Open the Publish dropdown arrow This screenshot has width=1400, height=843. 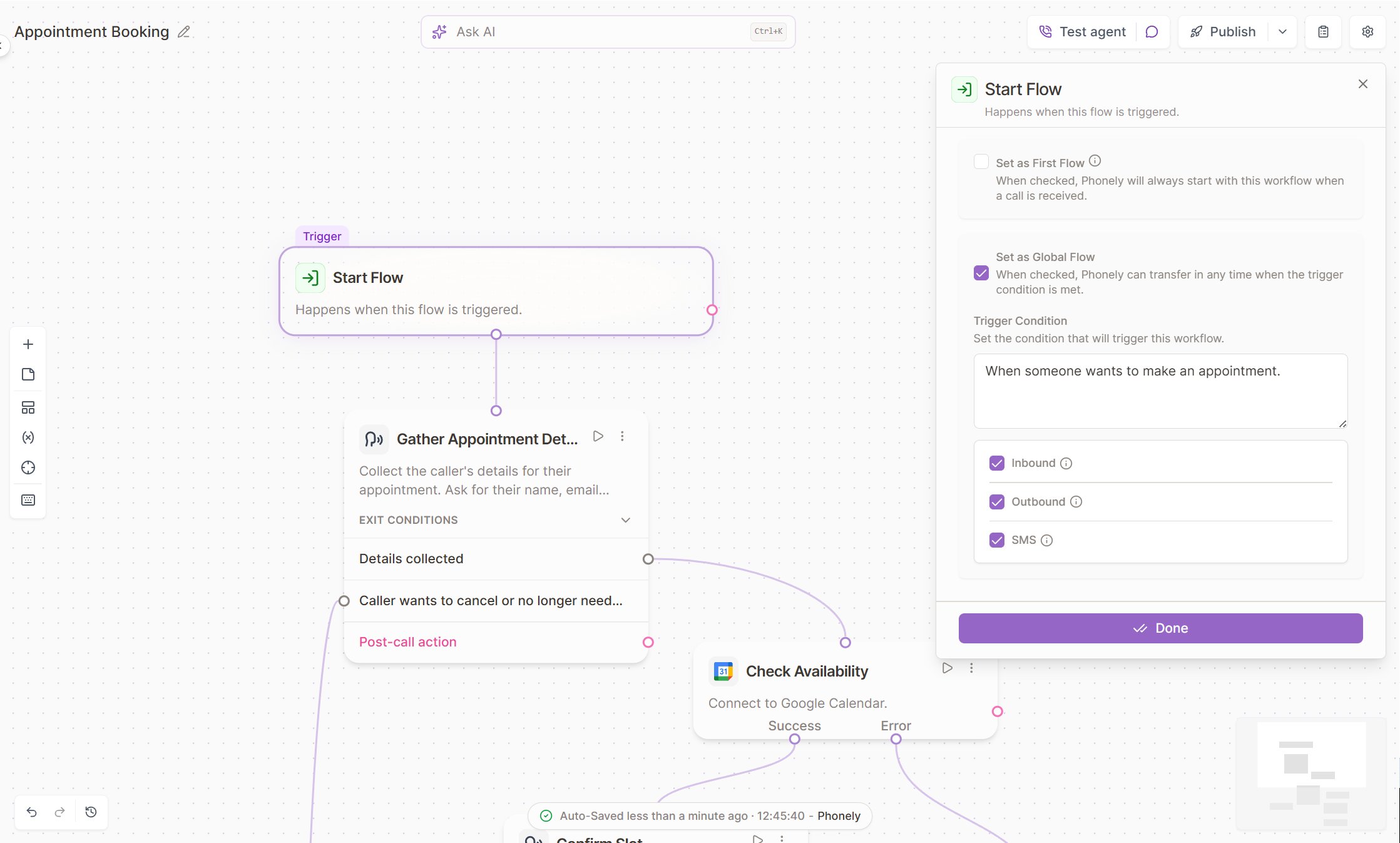1282,32
